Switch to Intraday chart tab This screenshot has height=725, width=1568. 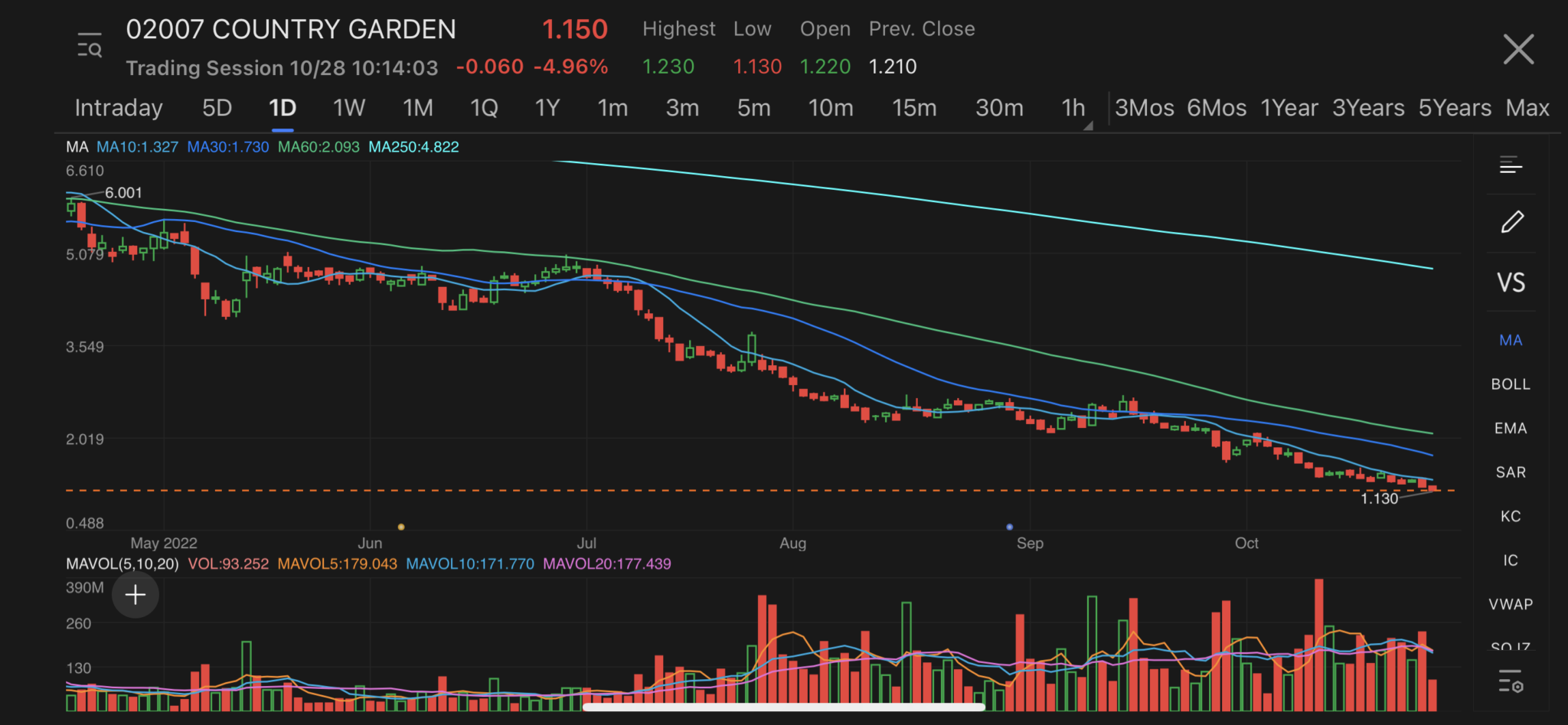coord(119,108)
